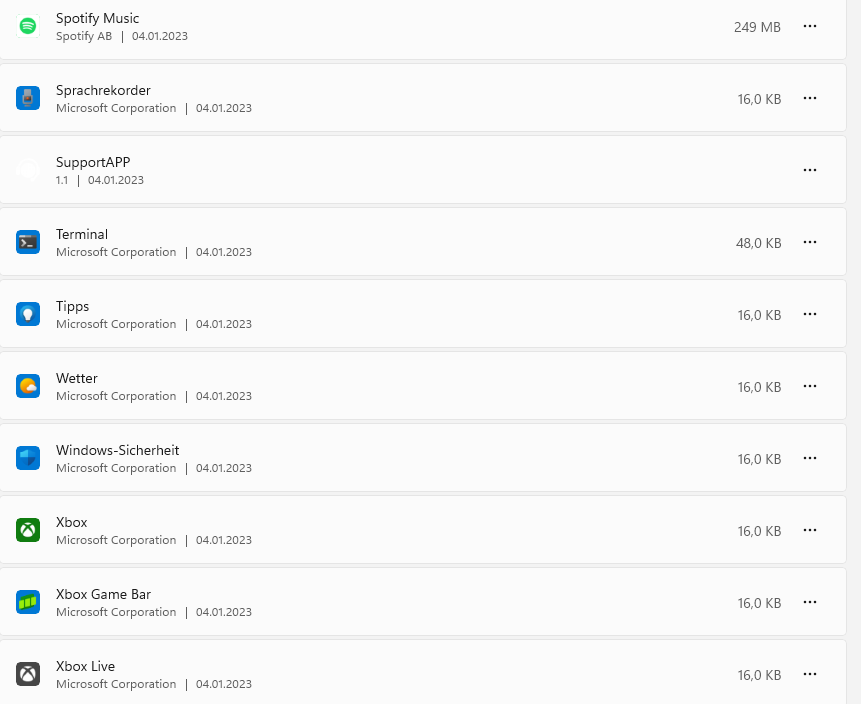
Task: Click the Sprachrekorder app icon
Action: [x=28, y=98]
